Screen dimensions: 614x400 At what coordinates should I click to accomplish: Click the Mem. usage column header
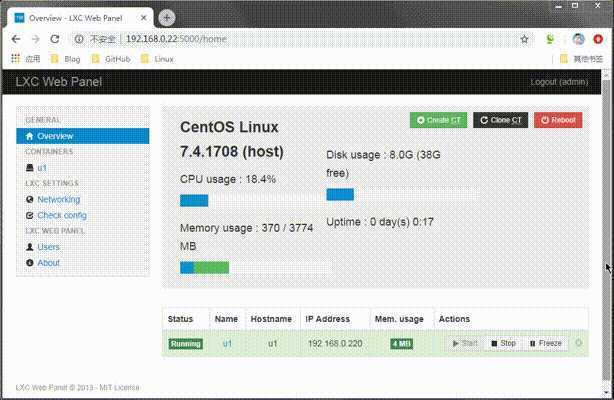pos(399,319)
